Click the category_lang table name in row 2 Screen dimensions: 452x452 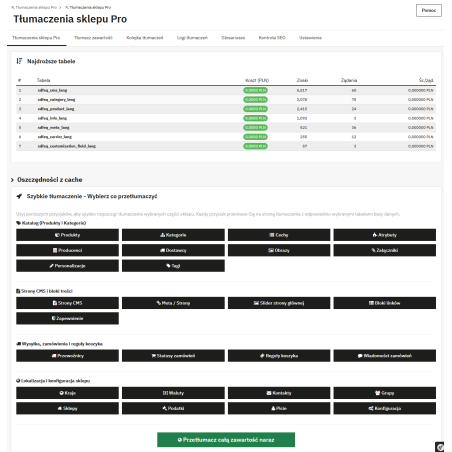[x=56, y=100]
